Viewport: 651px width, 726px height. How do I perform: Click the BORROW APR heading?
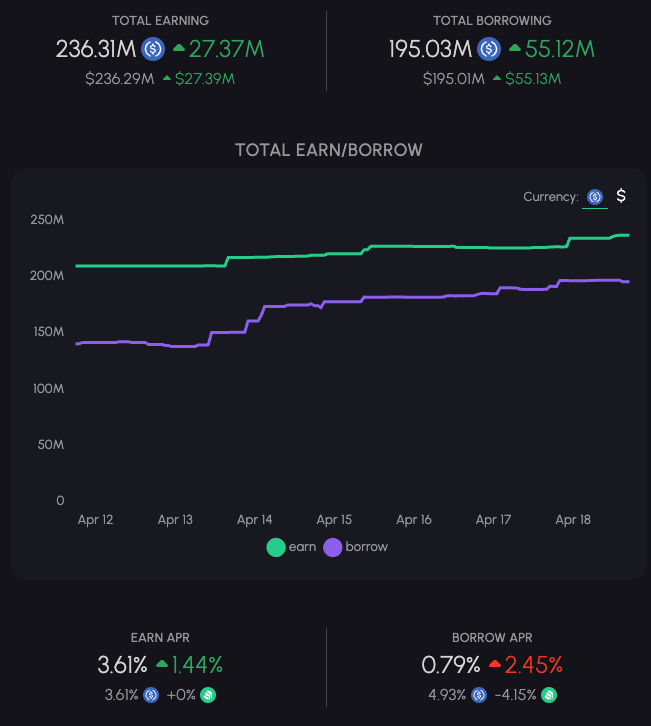pyautogui.click(x=492, y=638)
